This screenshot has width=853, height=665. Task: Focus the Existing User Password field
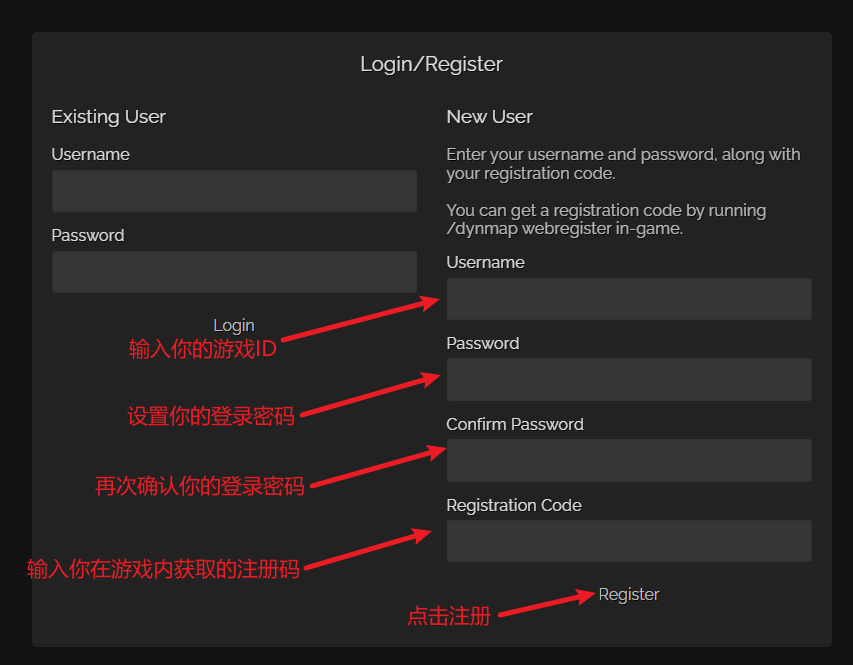[x=234, y=272]
